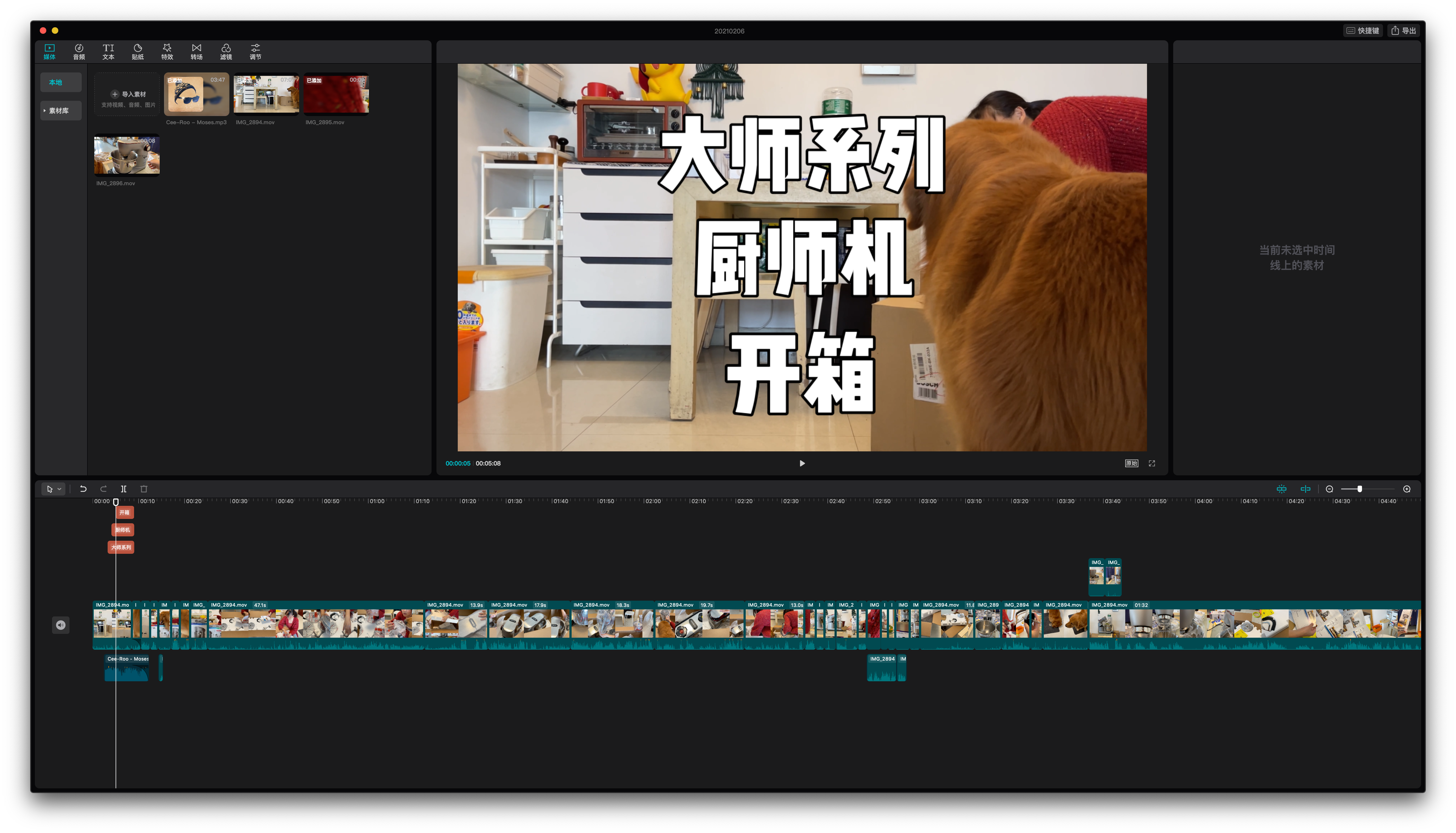Toggle the preview axis snap icon
1456x833 pixels.
1305,489
